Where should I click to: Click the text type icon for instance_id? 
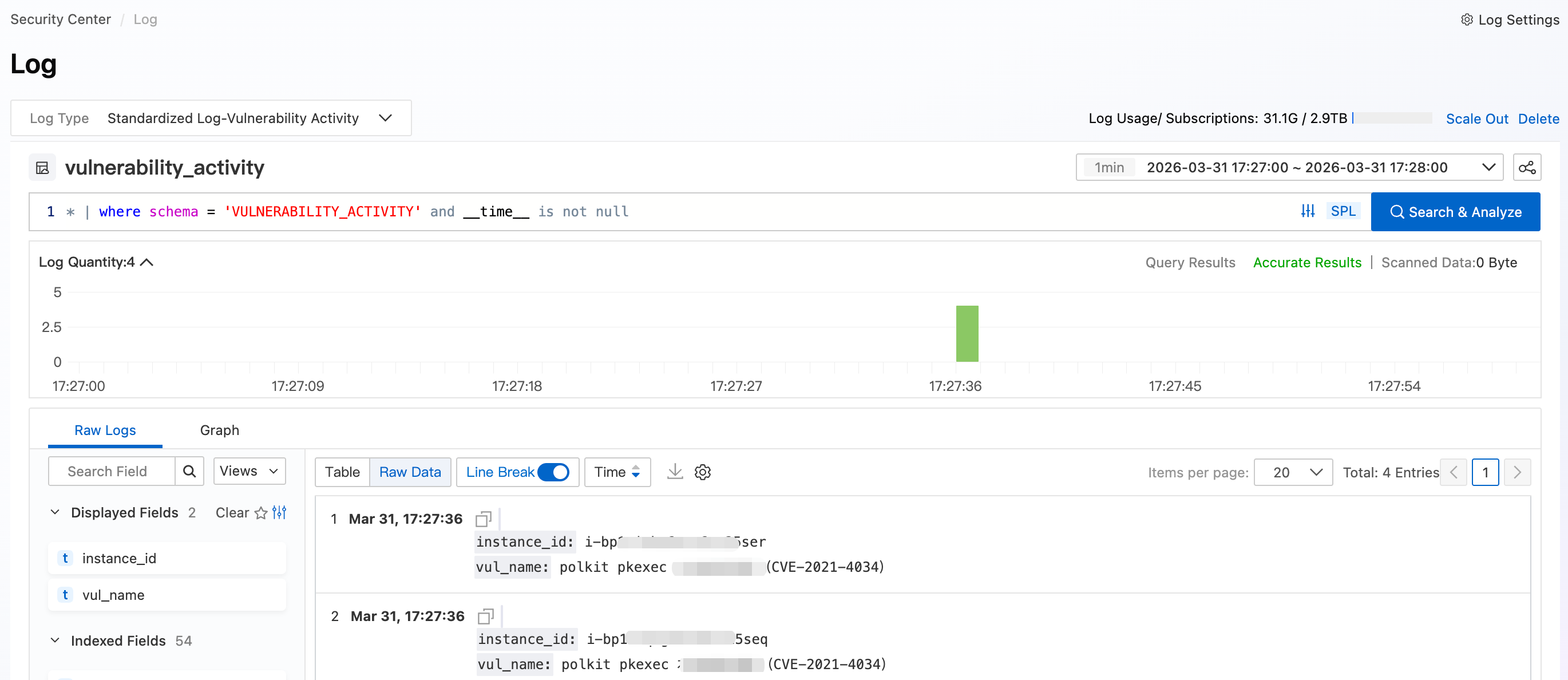(65, 558)
